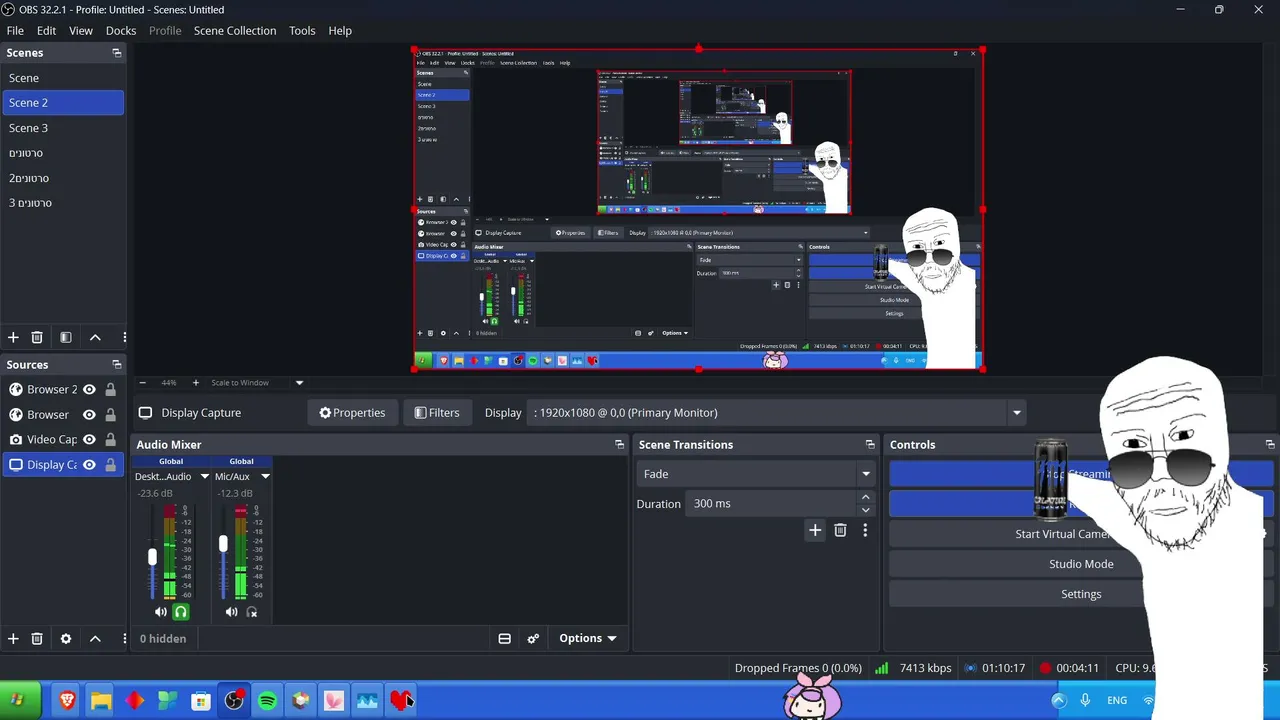Image resolution: width=1280 pixels, height=720 pixels.
Task: Add a scene transition with plus icon
Action: click(x=815, y=531)
